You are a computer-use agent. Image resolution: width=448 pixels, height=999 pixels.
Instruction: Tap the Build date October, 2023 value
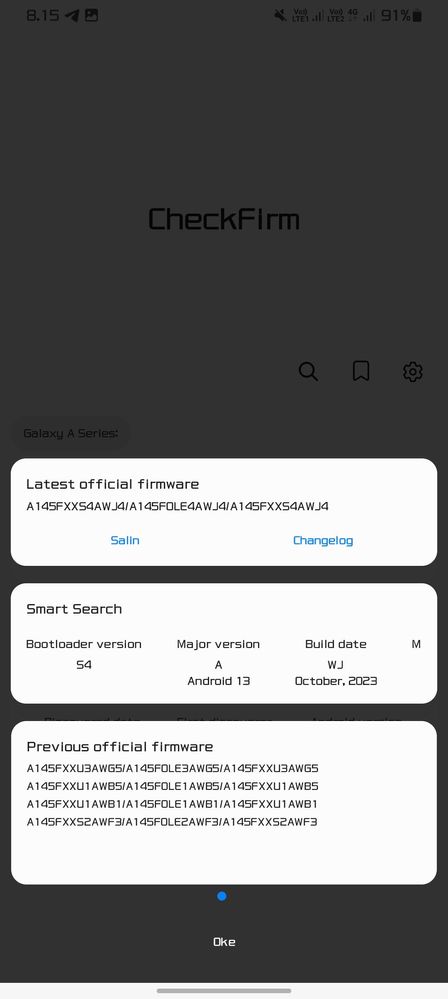pos(336,681)
